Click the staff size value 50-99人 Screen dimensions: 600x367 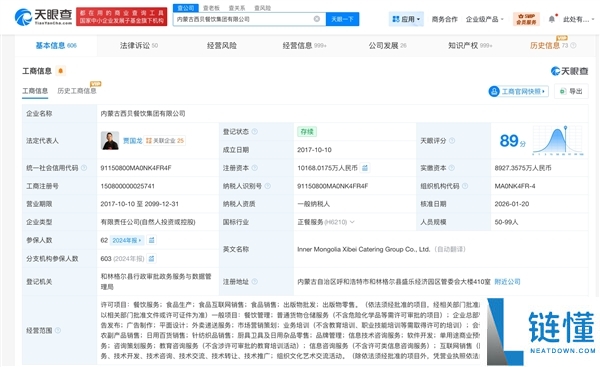click(506, 222)
